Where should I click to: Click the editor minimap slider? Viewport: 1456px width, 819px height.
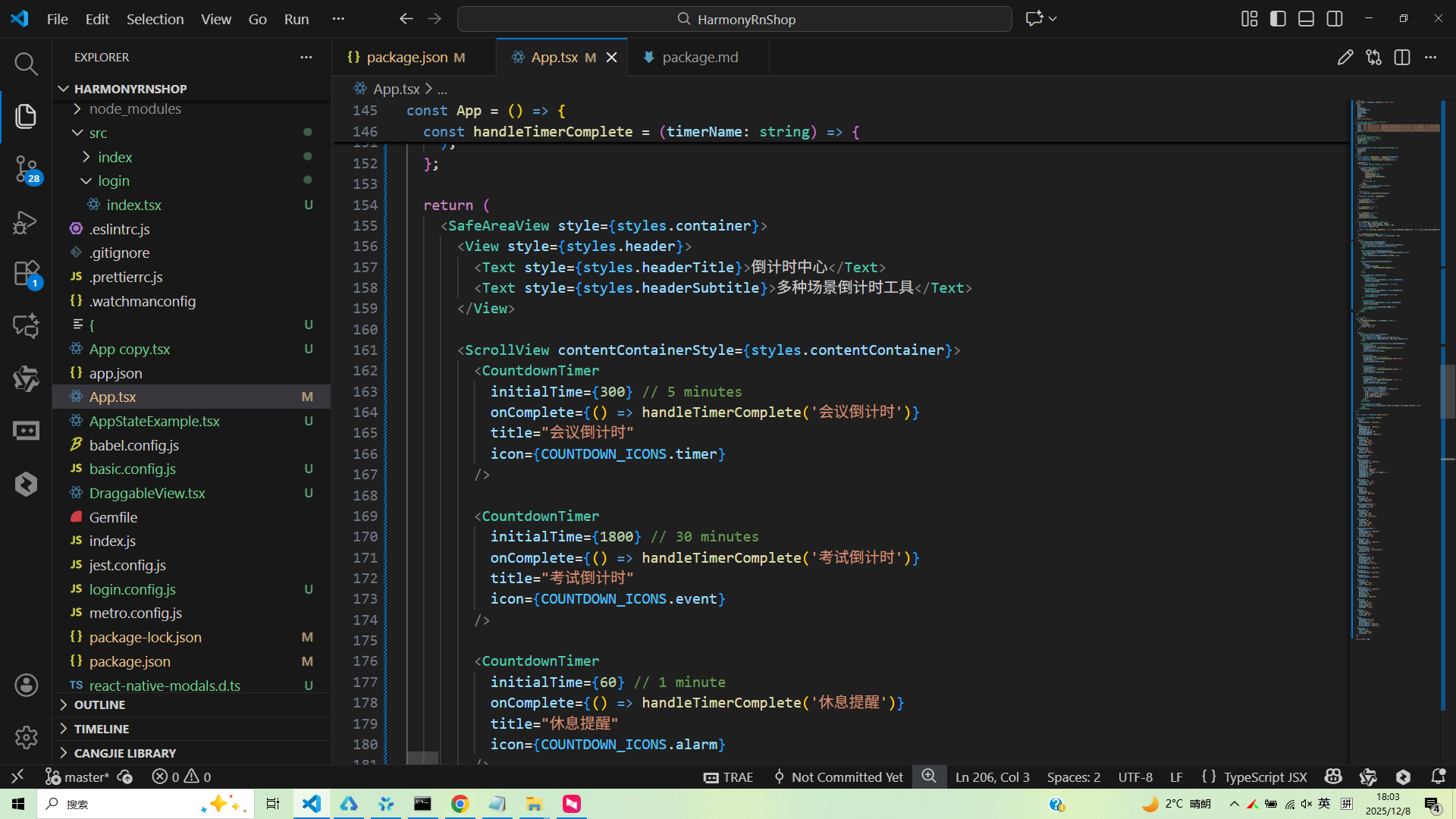[x=1447, y=391]
